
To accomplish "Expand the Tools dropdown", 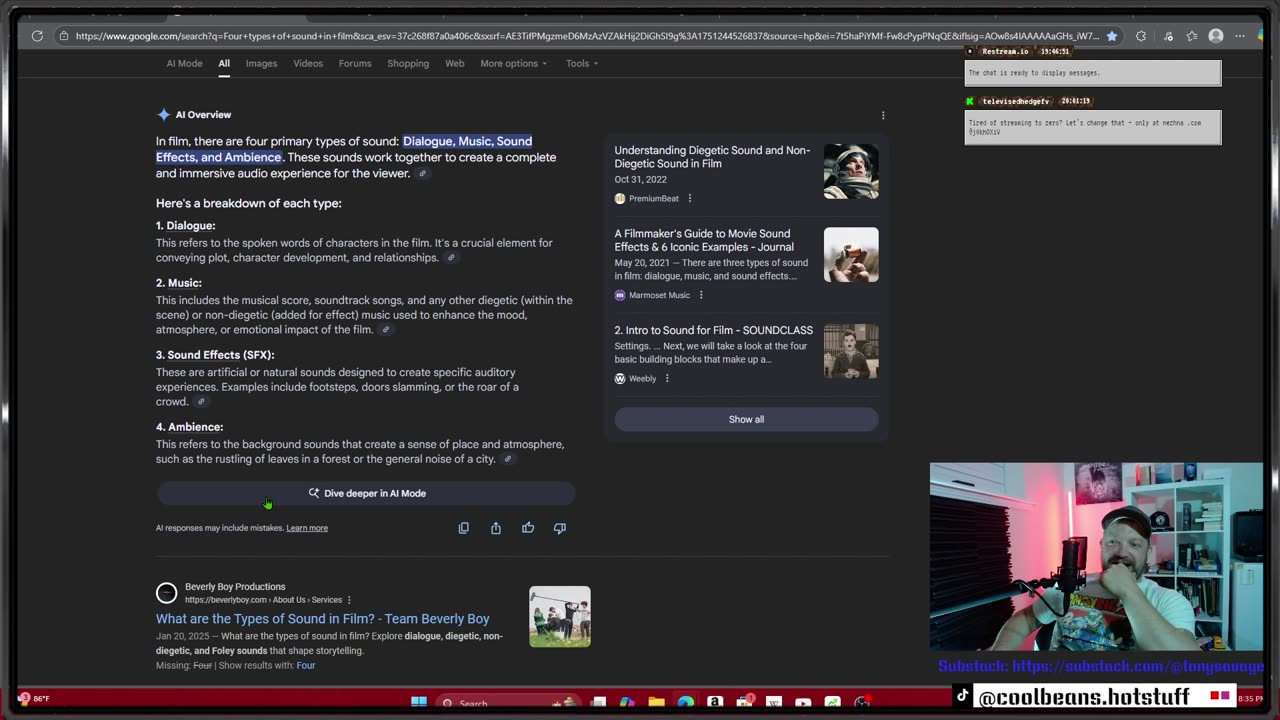I will (x=582, y=63).
